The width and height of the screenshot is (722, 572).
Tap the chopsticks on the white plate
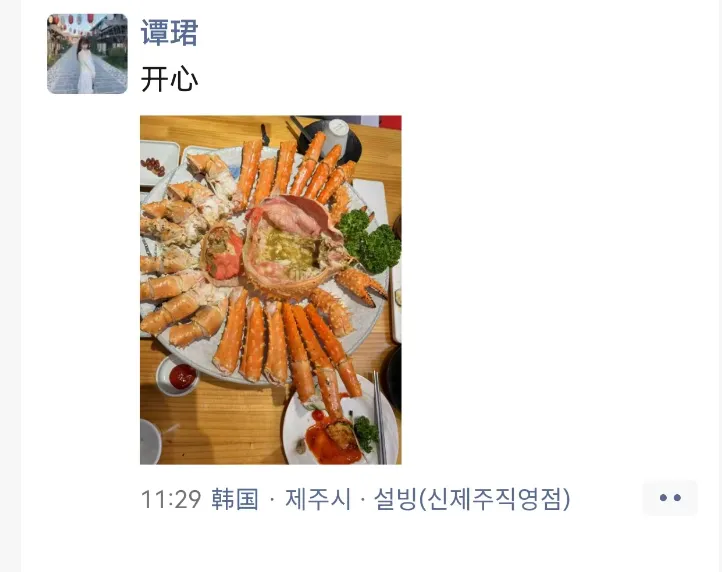click(379, 417)
